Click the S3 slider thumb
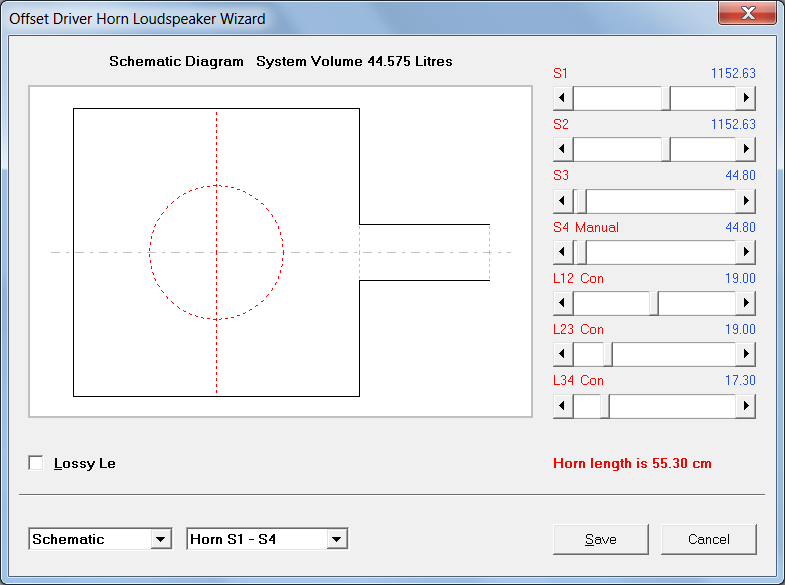The width and height of the screenshot is (785, 585). point(582,201)
